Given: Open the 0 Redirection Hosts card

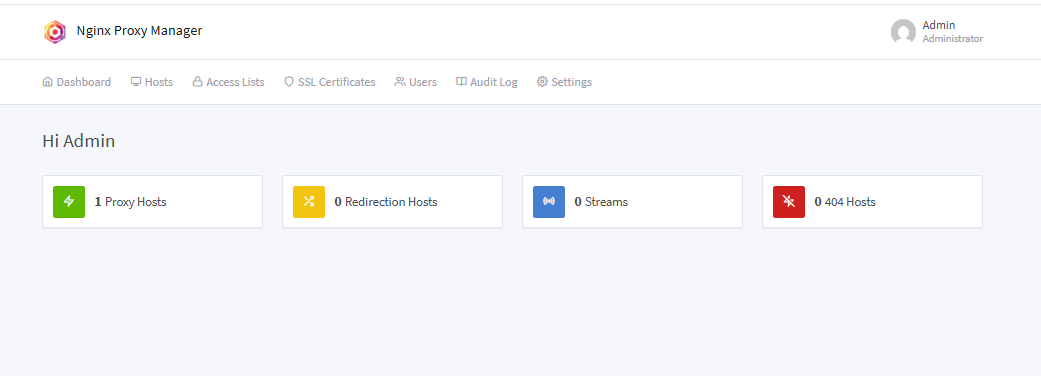Looking at the screenshot, I should point(392,202).
